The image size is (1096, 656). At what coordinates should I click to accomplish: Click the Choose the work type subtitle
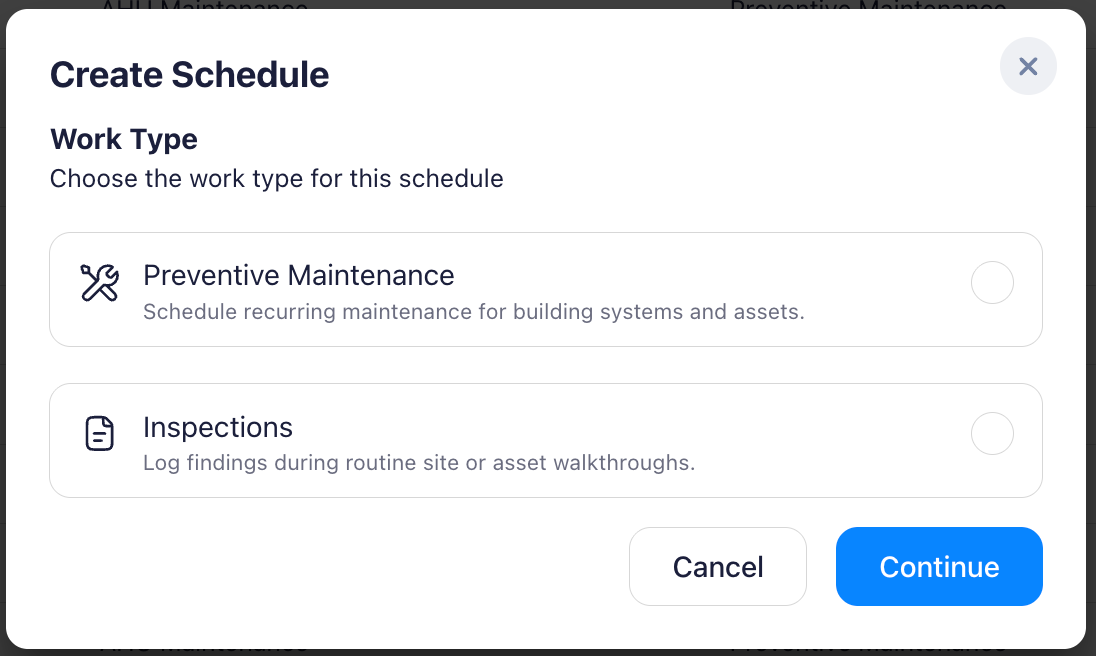pyautogui.click(x=276, y=179)
